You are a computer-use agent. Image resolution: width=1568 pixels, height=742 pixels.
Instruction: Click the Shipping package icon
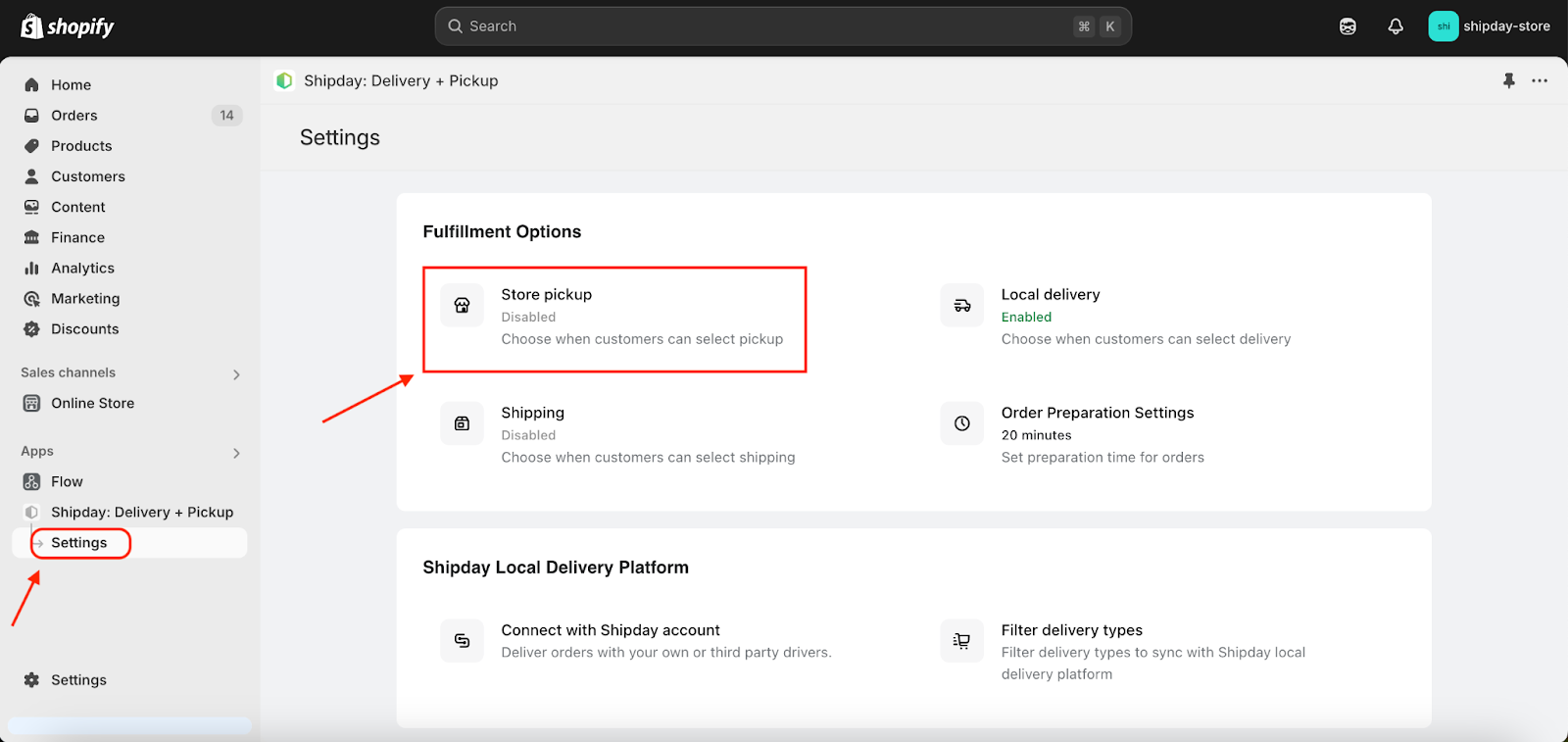(462, 423)
